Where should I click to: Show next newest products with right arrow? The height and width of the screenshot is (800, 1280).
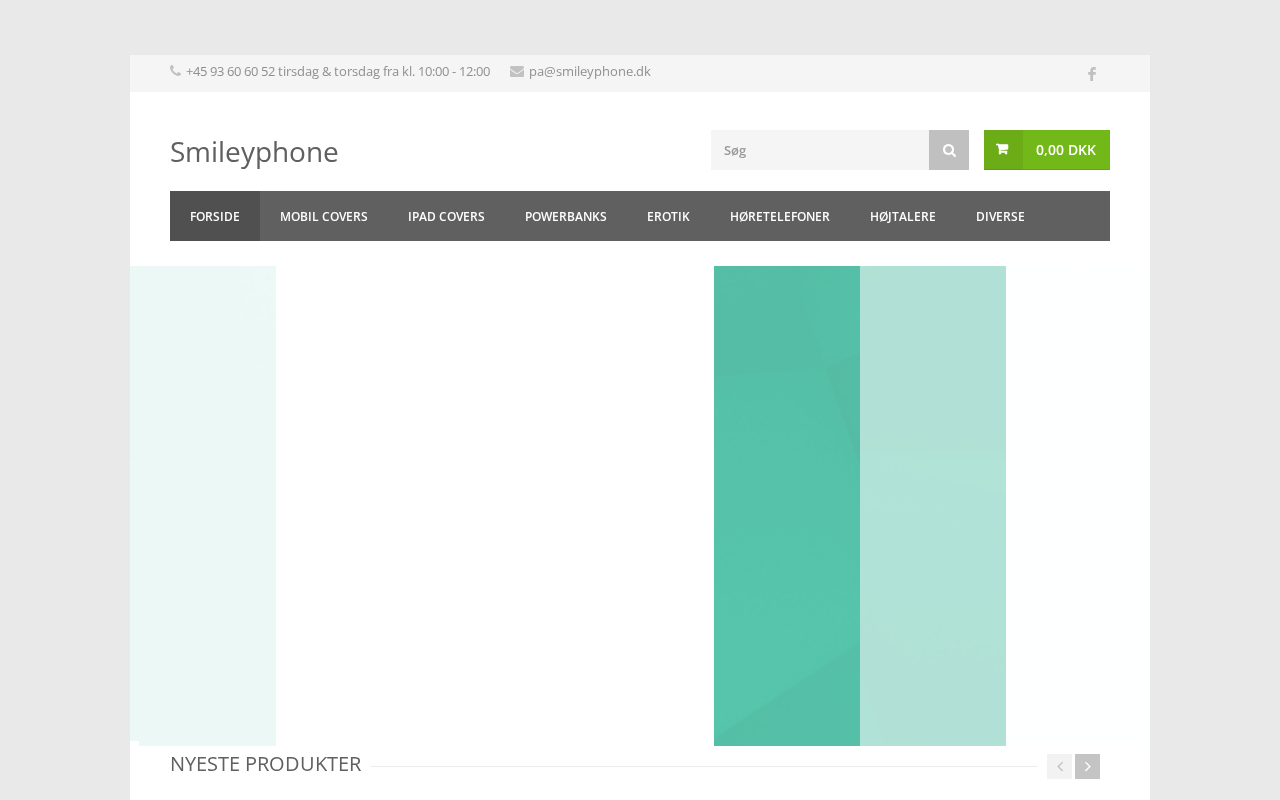tap(1087, 766)
